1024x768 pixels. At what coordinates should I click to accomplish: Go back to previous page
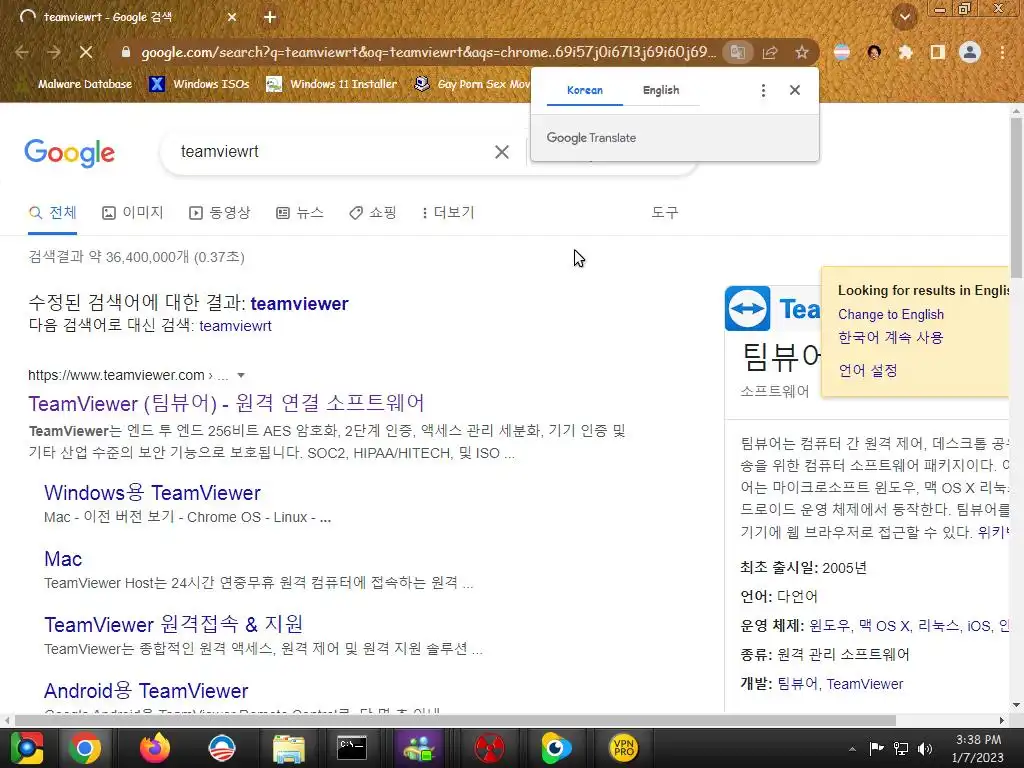(x=22, y=52)
